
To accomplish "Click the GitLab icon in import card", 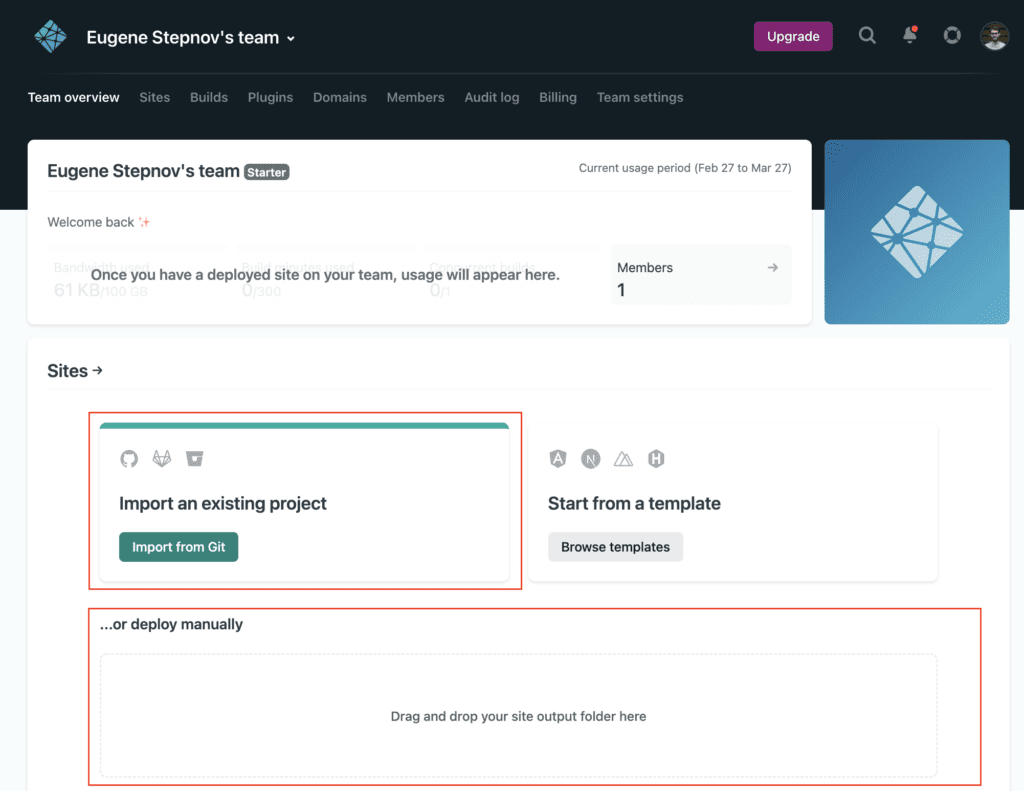I will pyautogui.click(x=162, y=459).
